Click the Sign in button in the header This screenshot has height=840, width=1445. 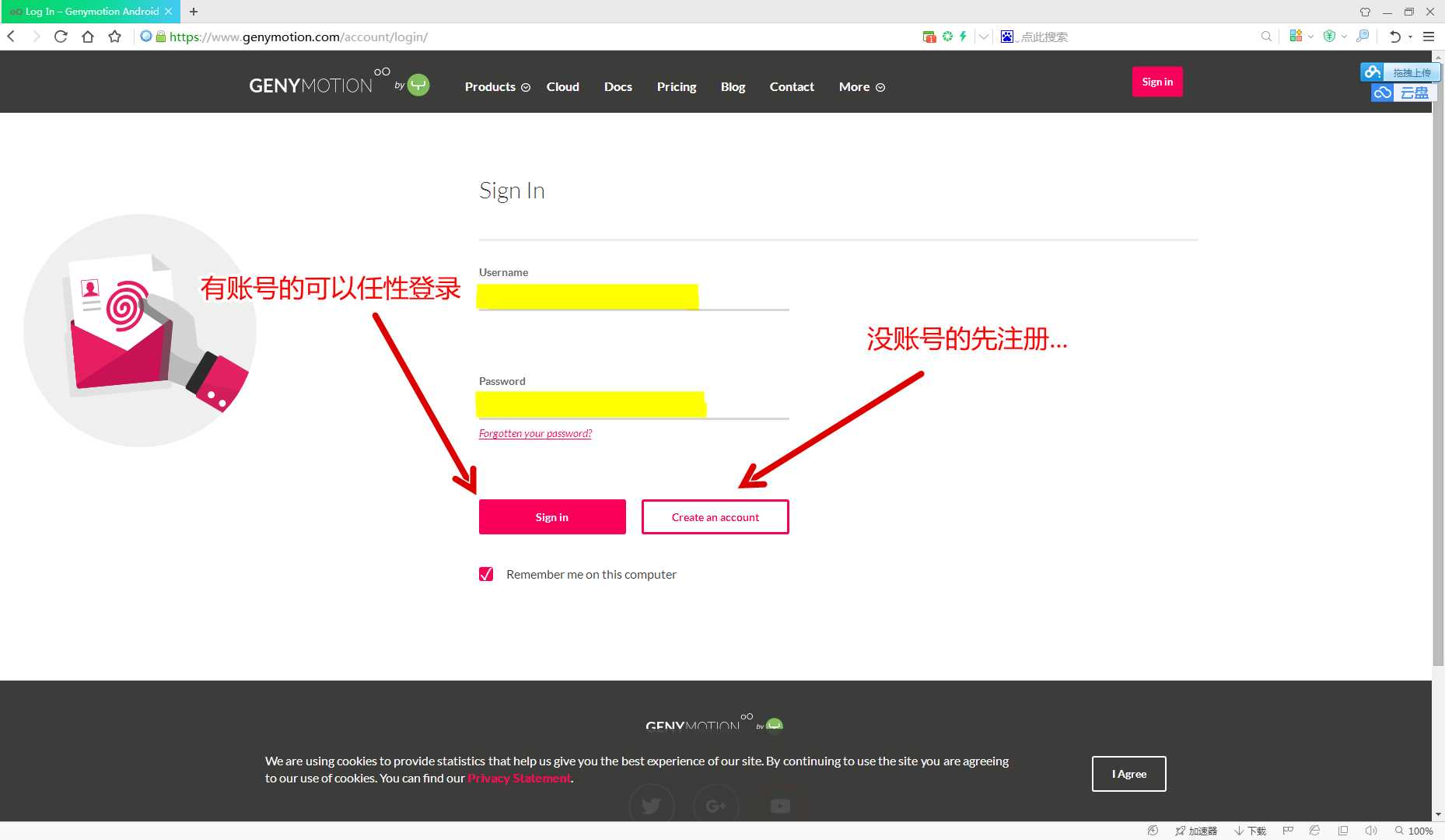coord(1157,82)
